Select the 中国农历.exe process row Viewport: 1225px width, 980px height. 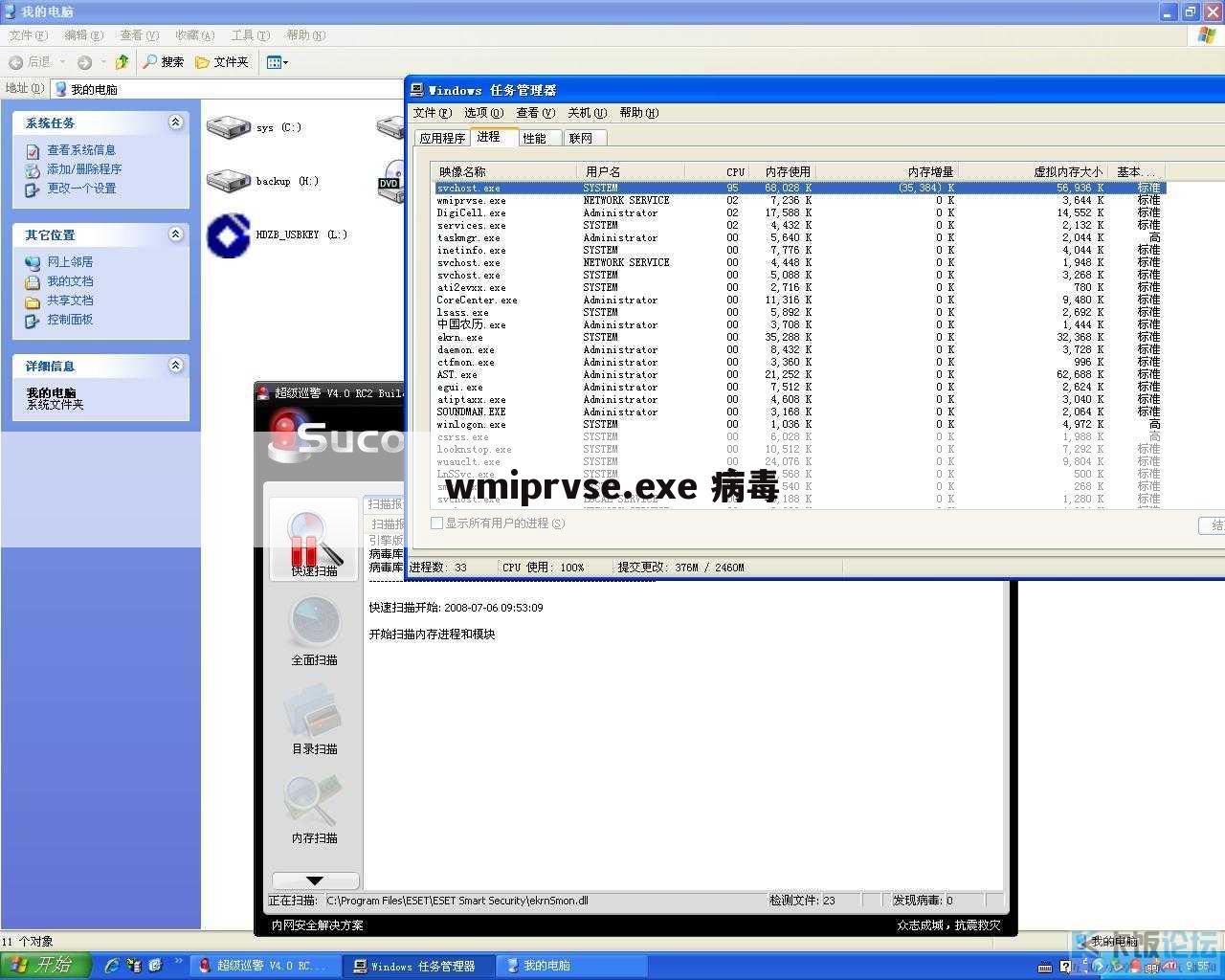point(800,325)
